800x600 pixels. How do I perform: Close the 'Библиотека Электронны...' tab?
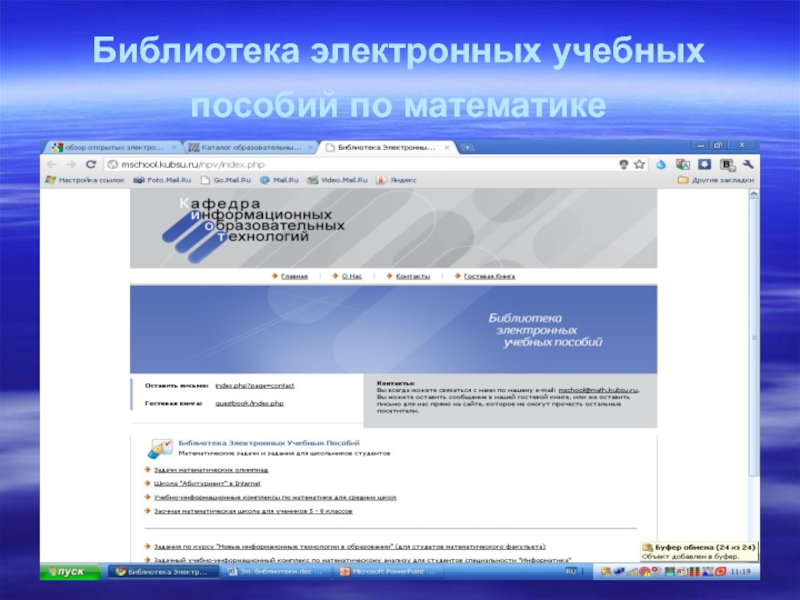tap(447, 147)
